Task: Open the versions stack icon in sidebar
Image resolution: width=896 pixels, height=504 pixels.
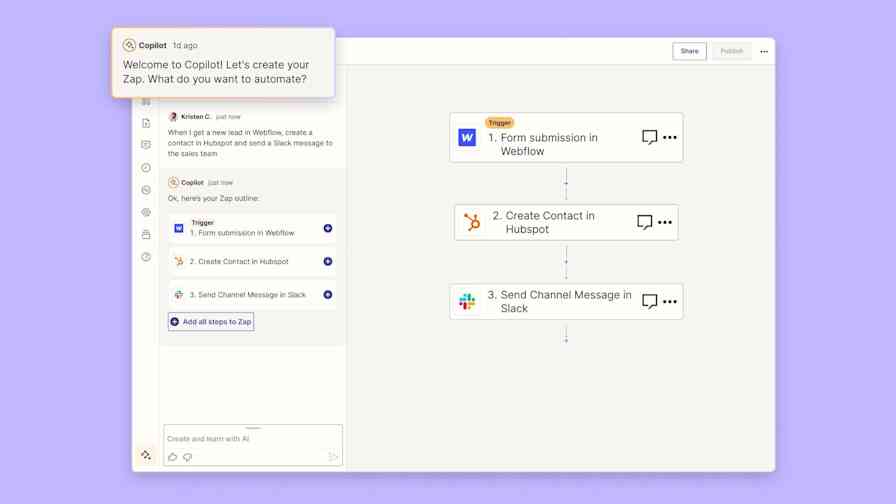Action: 146,234
